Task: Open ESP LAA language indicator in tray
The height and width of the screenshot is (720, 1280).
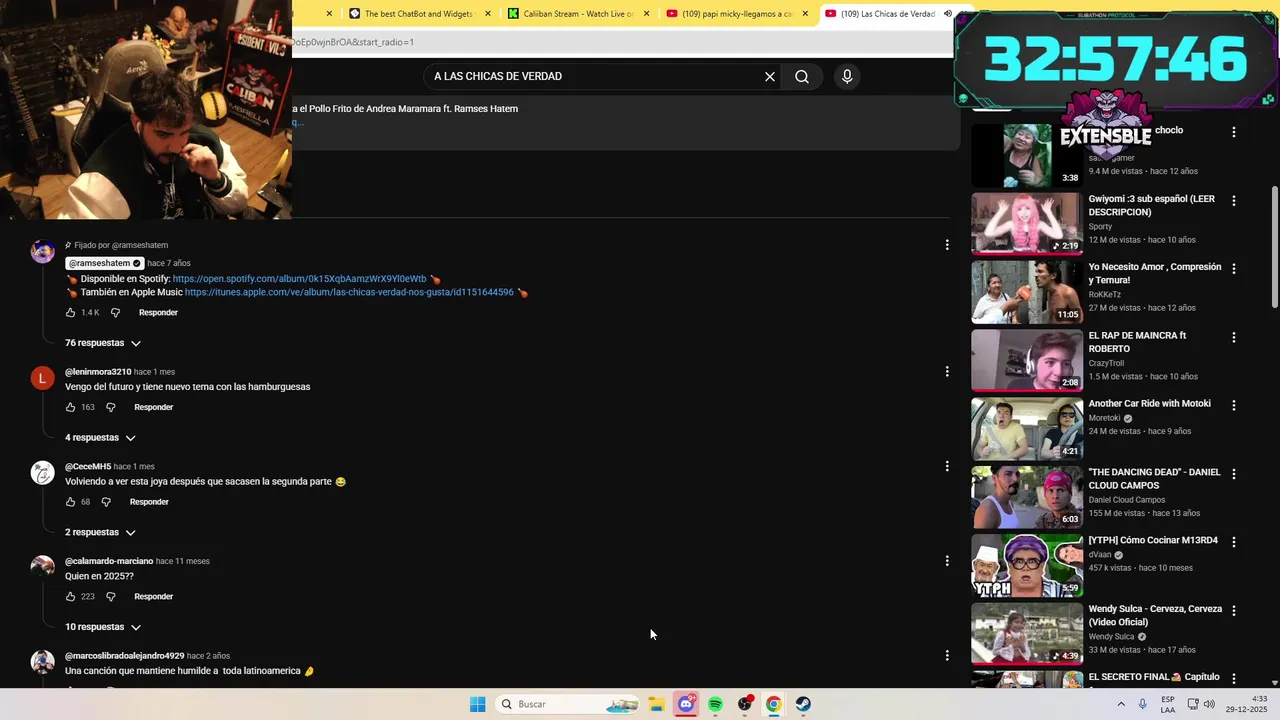Action: 1168,704
